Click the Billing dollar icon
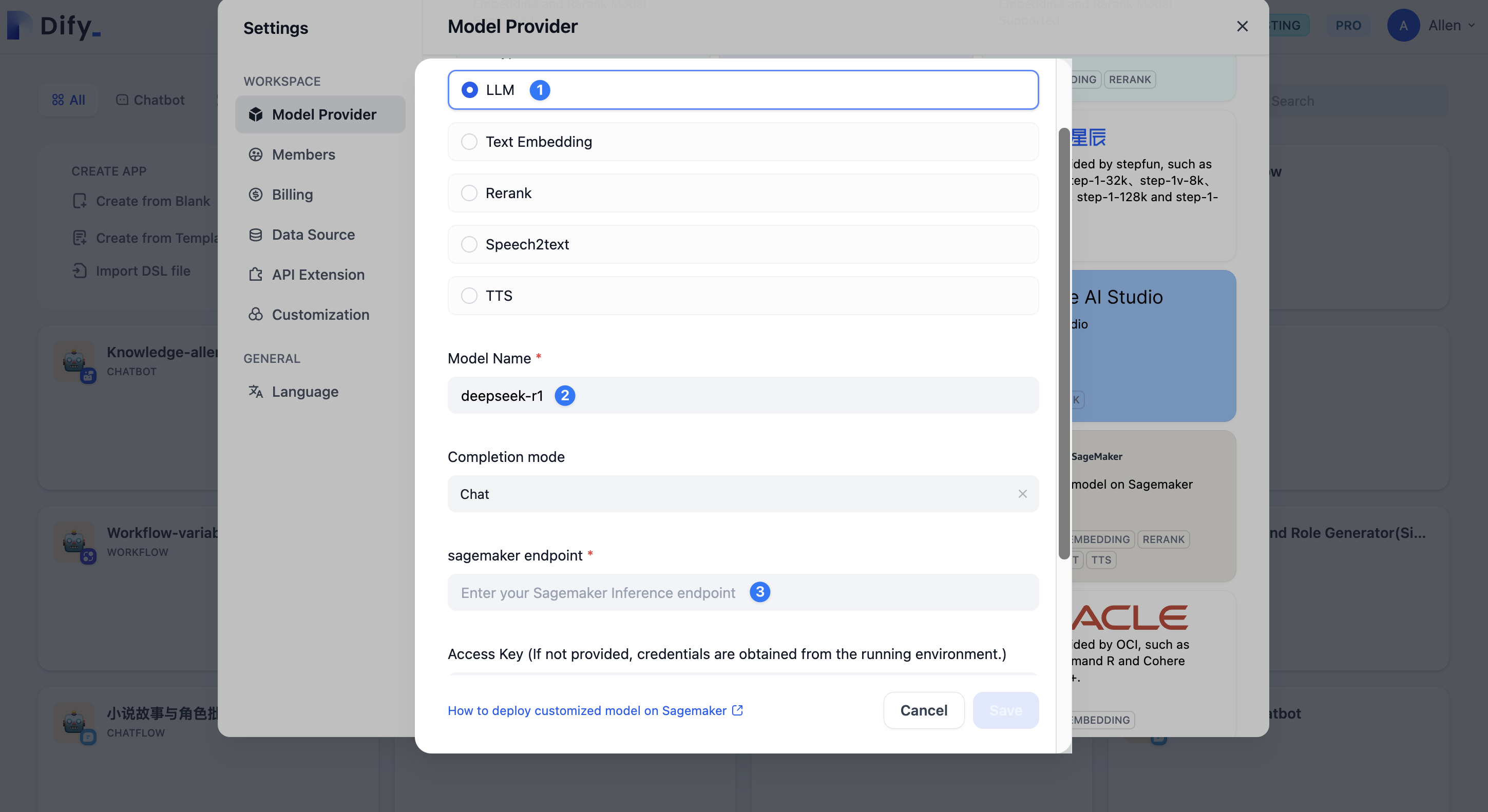The width and height of the screenshot is (1488, 812). tap(255, 195)
